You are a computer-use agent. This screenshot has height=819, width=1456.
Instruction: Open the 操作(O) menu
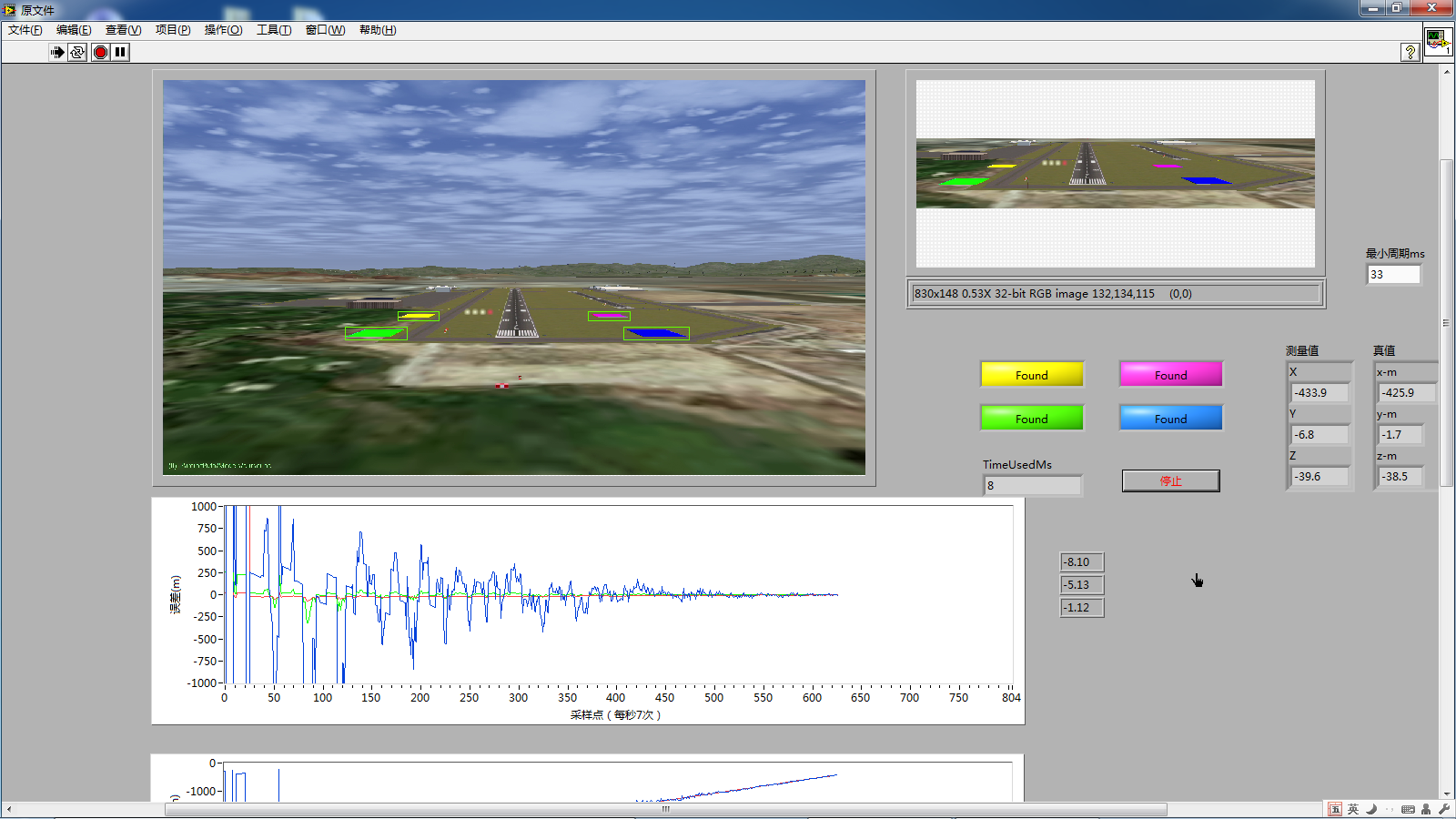pyautogui.click(x=223, y=30)
